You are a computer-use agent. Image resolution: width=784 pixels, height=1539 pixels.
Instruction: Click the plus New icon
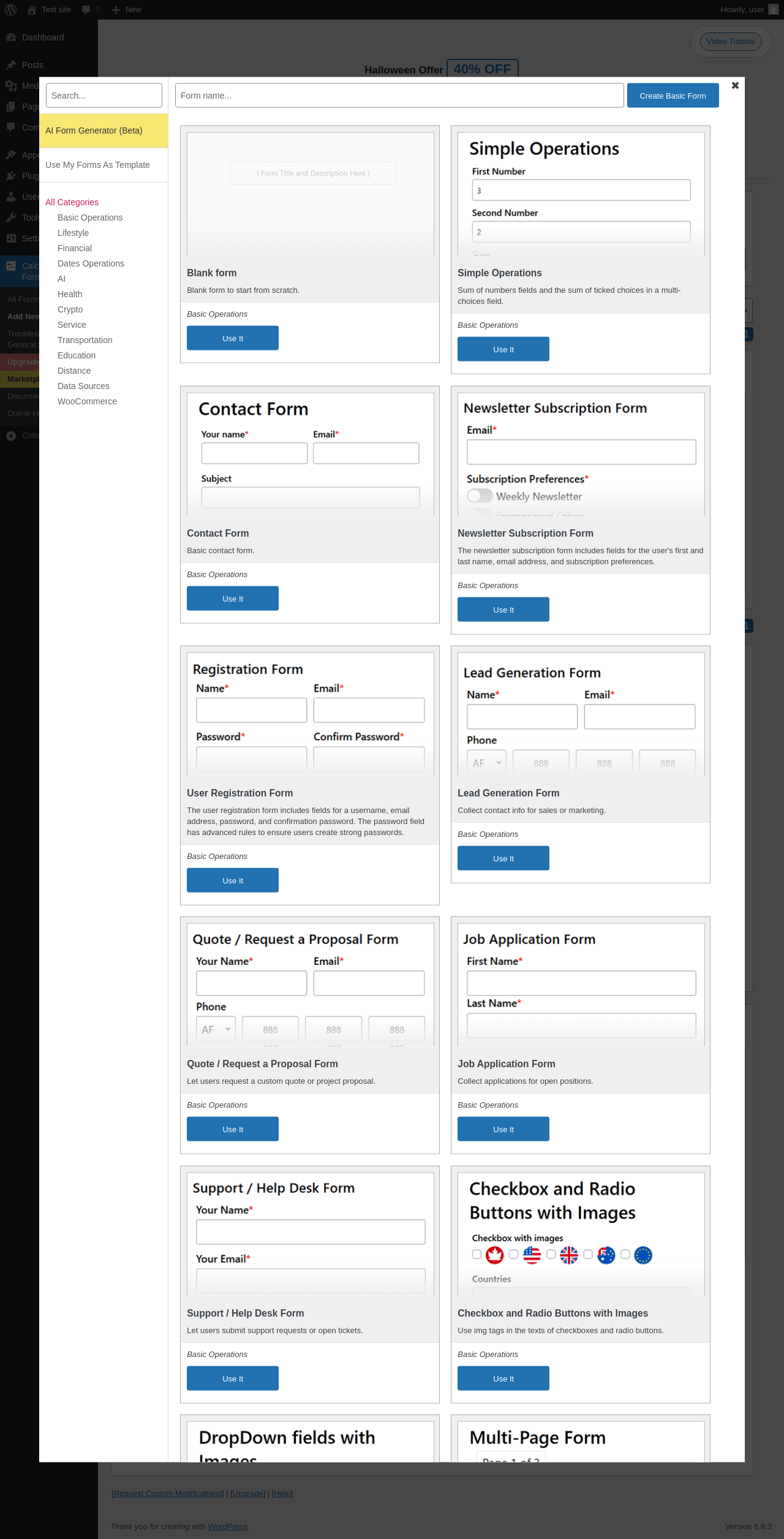[116, 10]
